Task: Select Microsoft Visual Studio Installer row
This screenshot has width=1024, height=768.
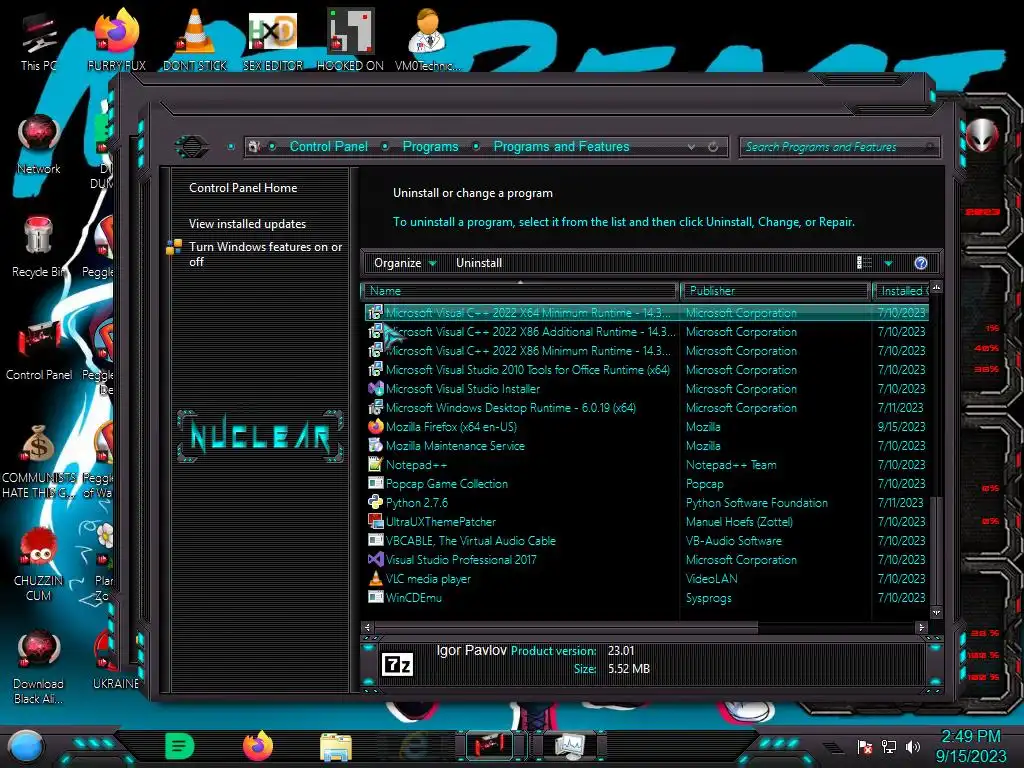Action: (647, 389)
